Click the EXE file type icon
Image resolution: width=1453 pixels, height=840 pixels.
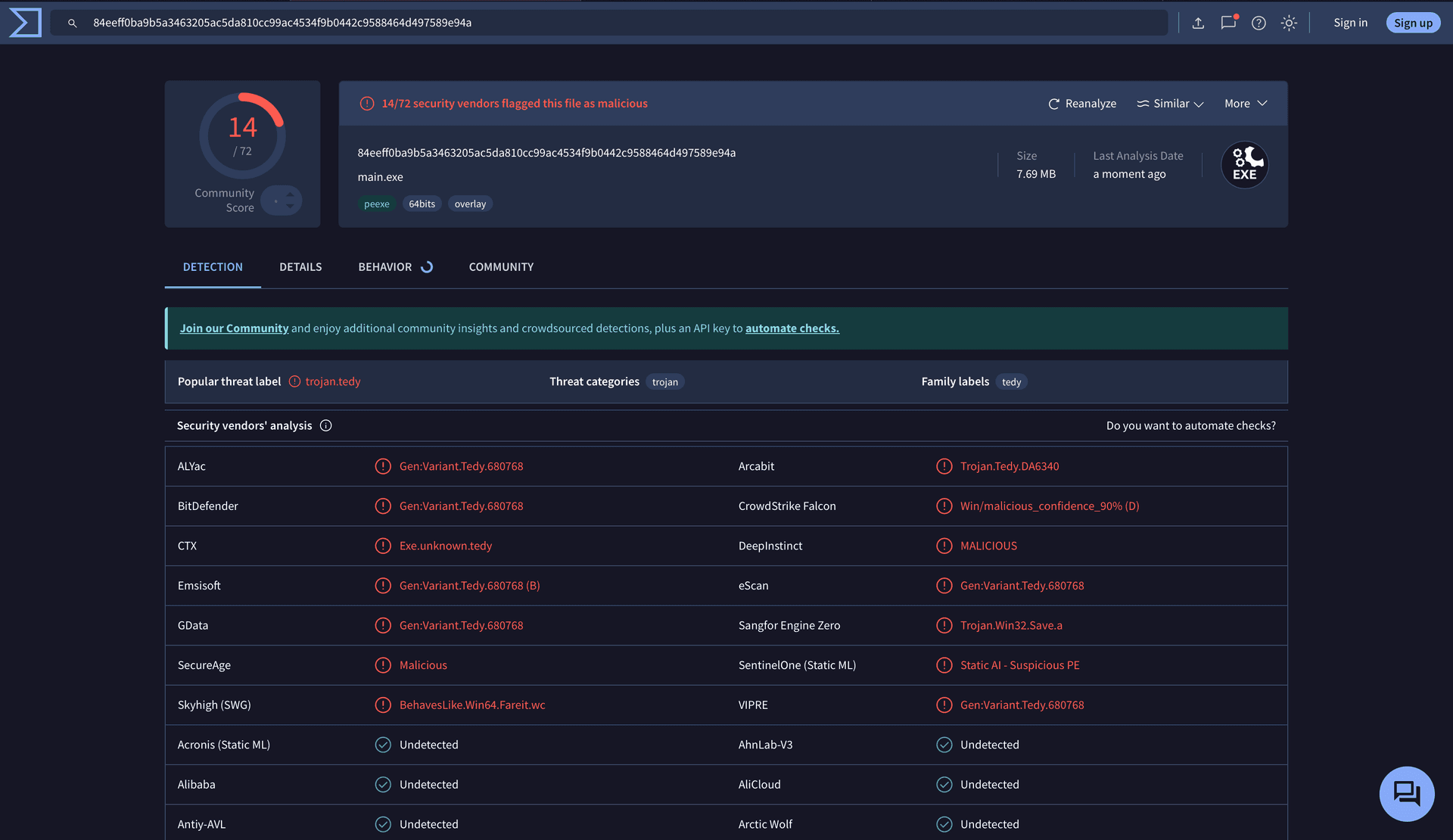coord(1244,165)
